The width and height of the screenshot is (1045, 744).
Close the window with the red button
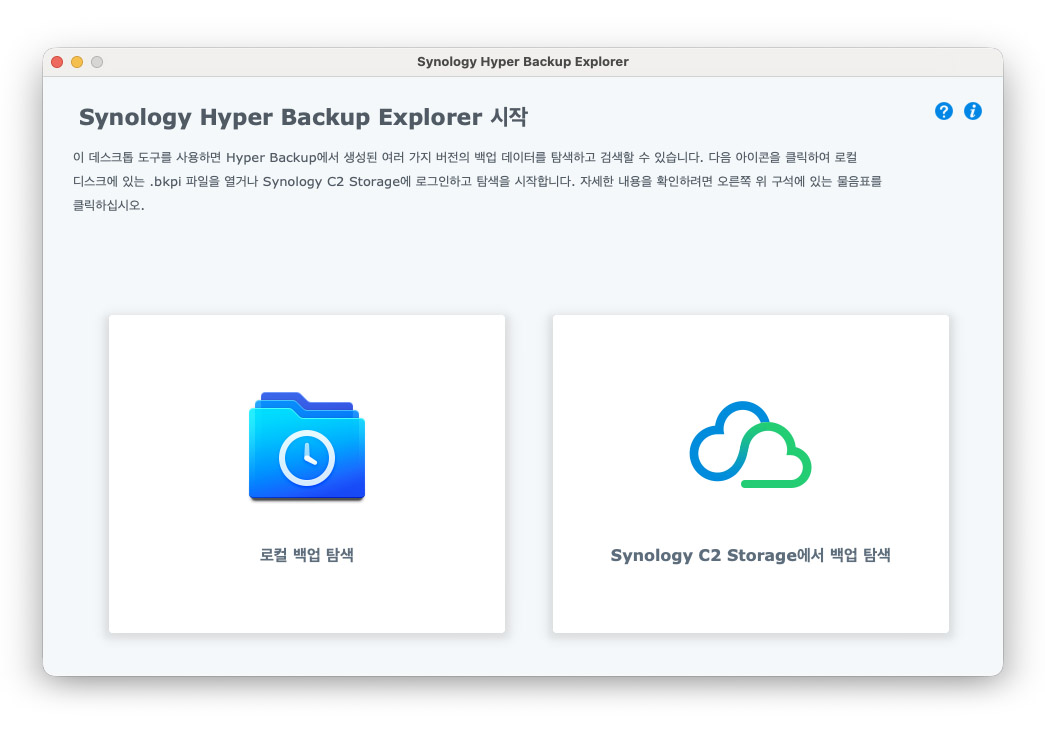[x=57, y=62]
